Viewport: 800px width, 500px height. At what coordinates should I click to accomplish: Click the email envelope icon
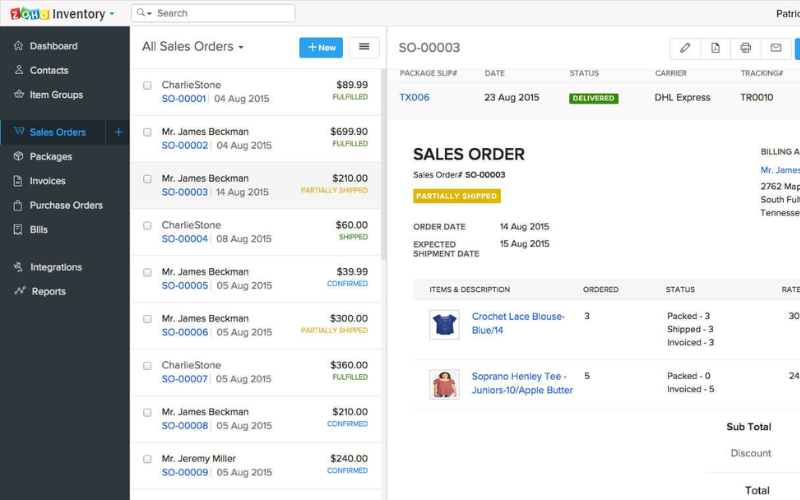(776, 48)
